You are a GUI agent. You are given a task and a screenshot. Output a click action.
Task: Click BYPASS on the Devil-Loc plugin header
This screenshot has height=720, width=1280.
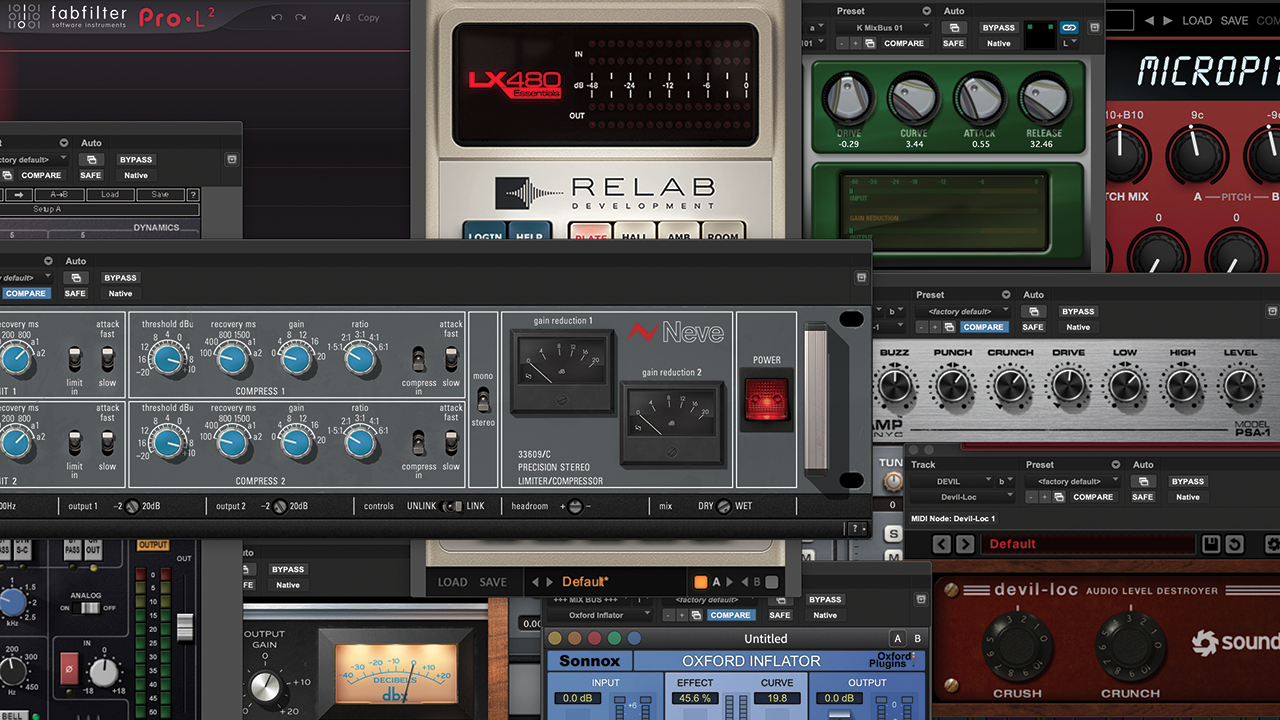(1188, 481)
